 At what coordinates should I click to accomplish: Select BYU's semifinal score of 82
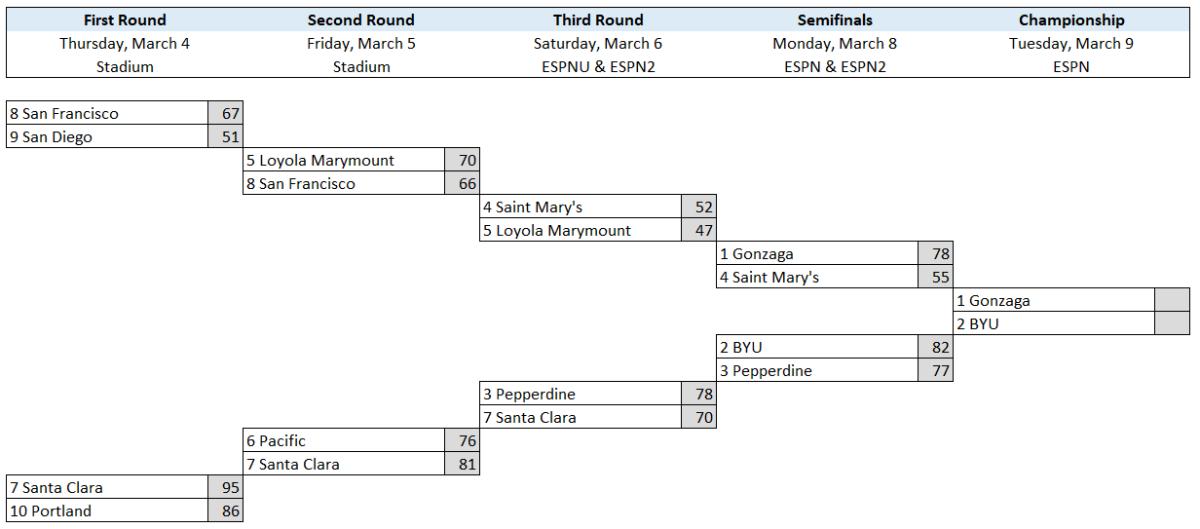pyautogui.click(x=934, y=348)
